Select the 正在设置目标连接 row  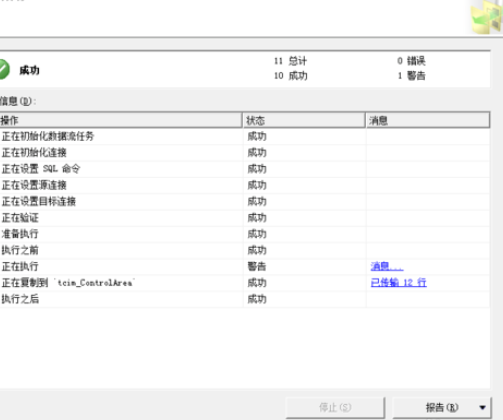tap(245, 202)
